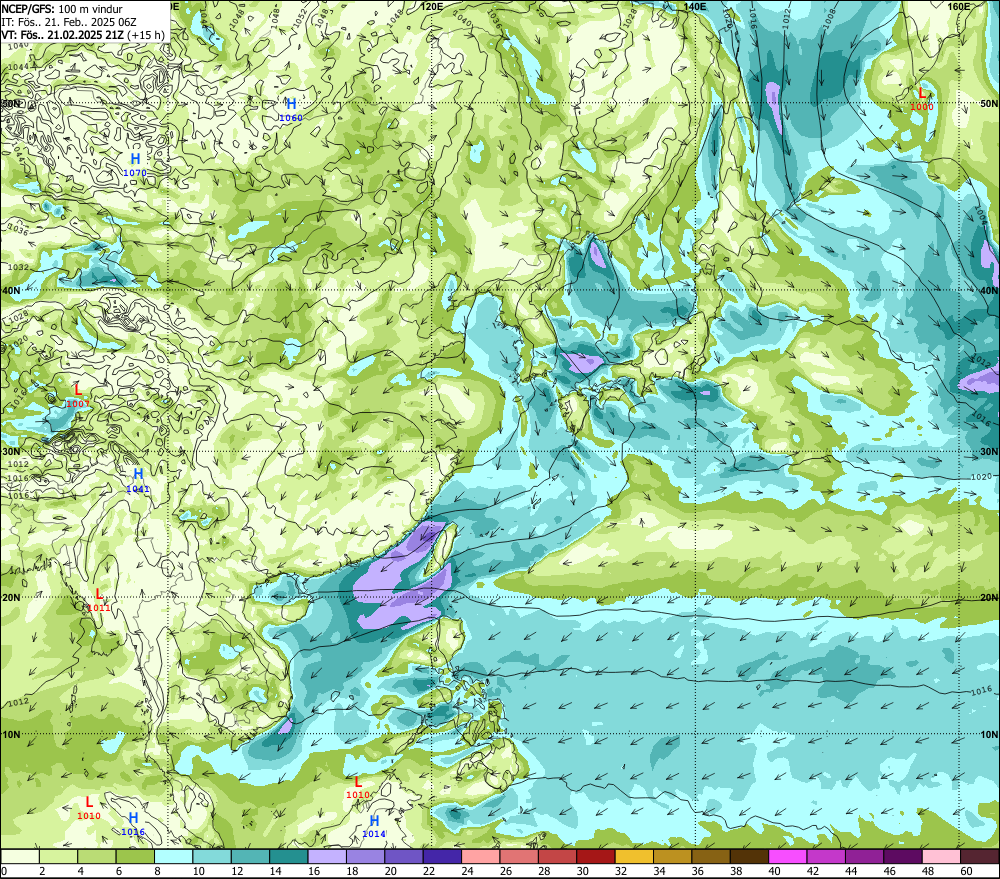Pick the dark purple 46–48 legend swatch
1000x879 pixels.
point(902,856)
